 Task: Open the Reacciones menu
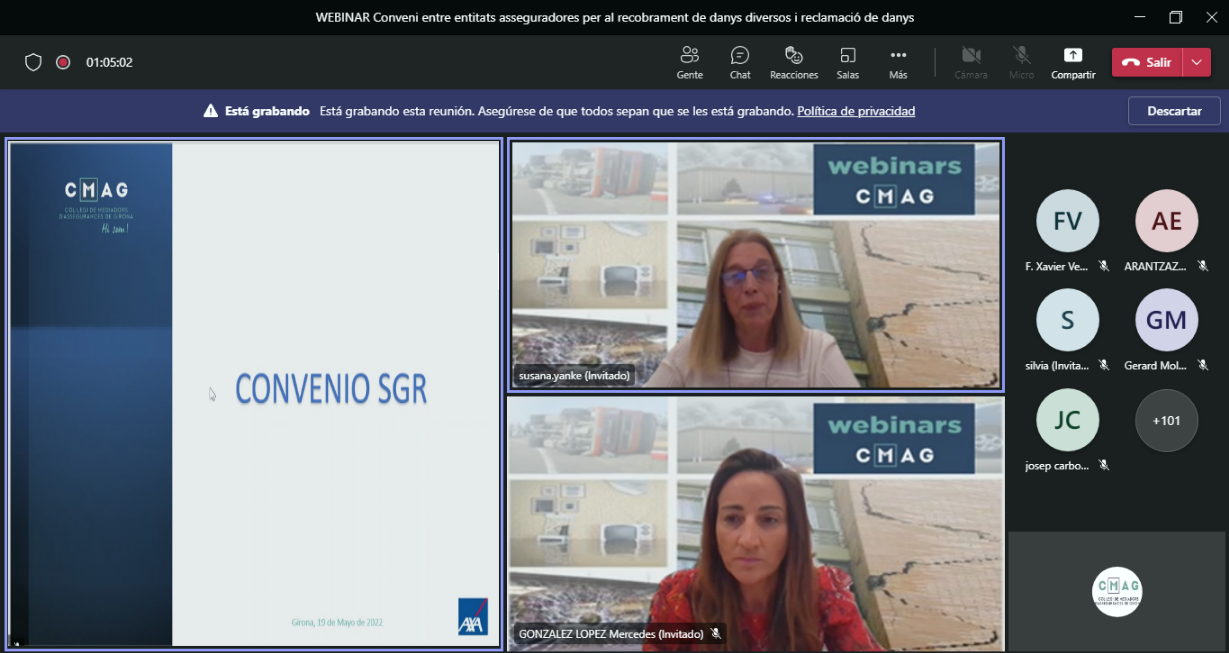click(x=794, y=62)
